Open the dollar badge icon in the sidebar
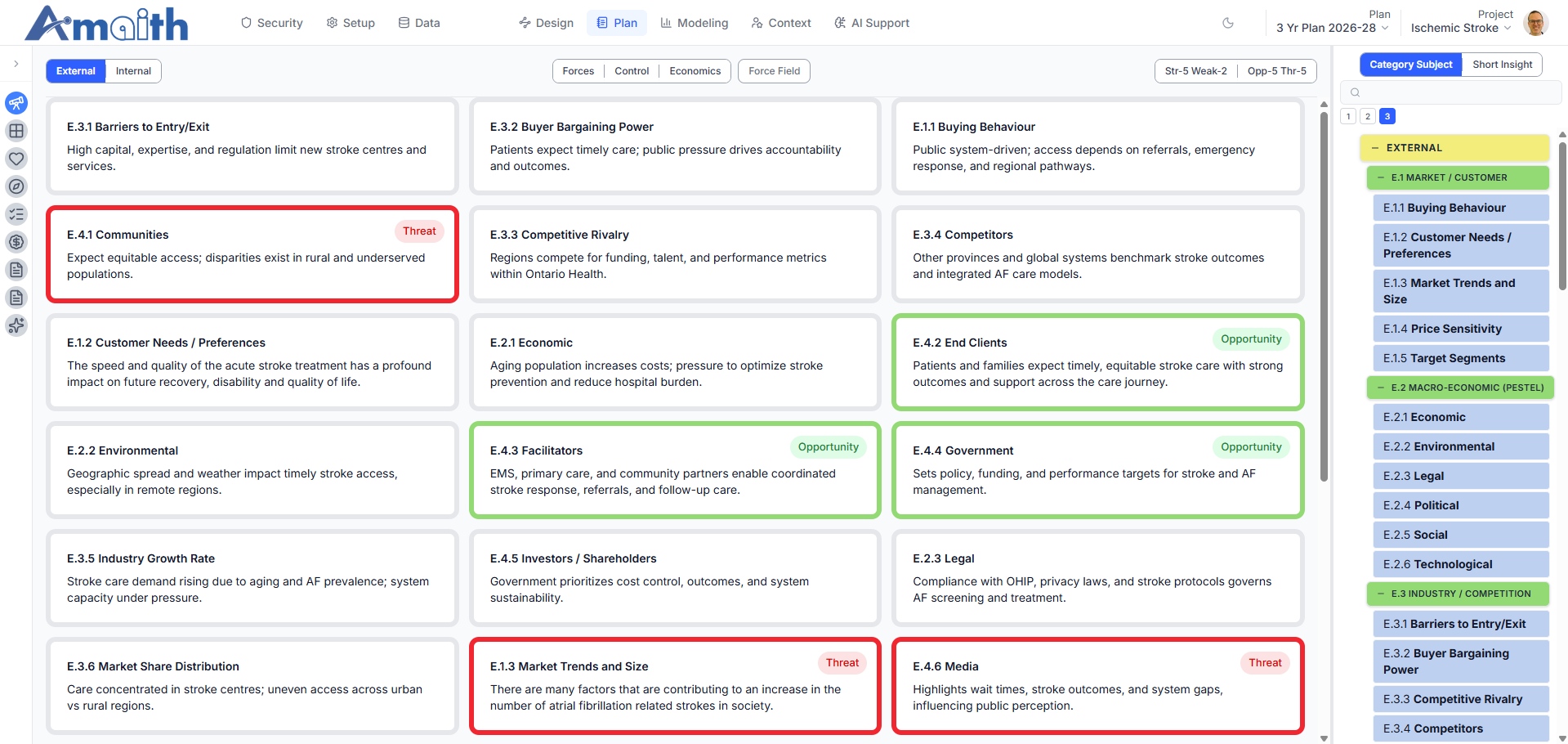Image resolution: width=1568 pixels, height=744 pixels. [16, 242]
